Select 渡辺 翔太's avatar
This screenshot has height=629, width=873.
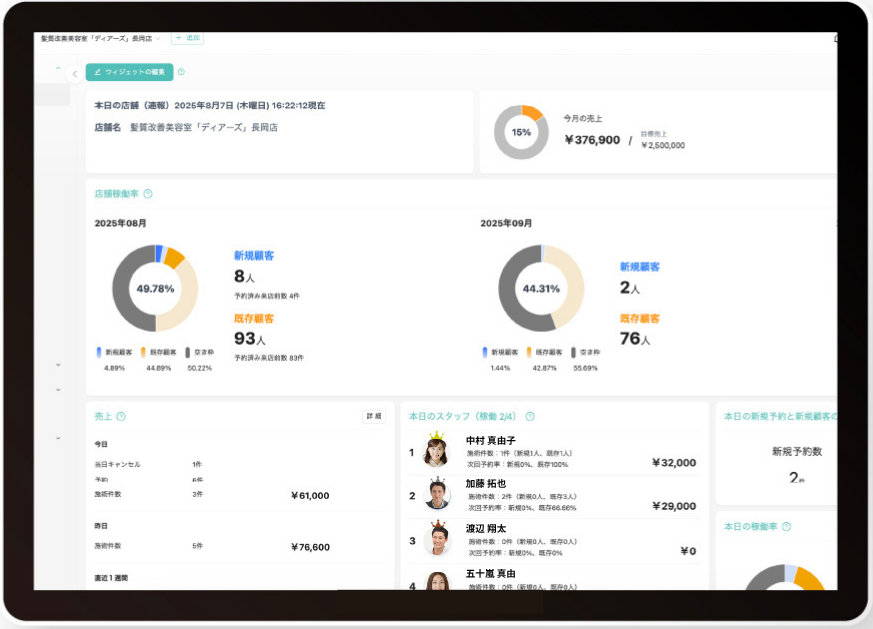(436, 539)
